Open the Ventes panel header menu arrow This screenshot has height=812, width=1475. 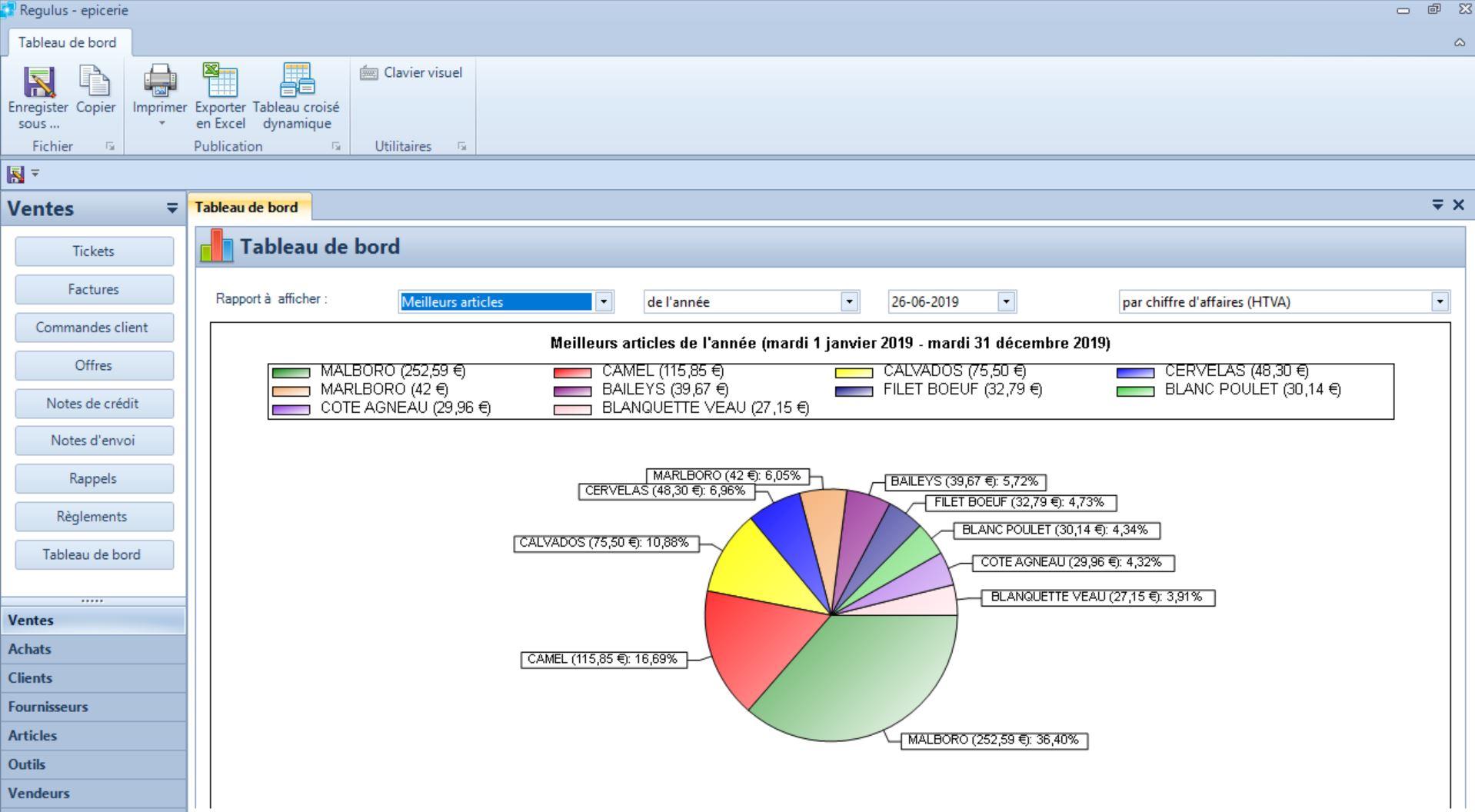click(x=171, y=208)
